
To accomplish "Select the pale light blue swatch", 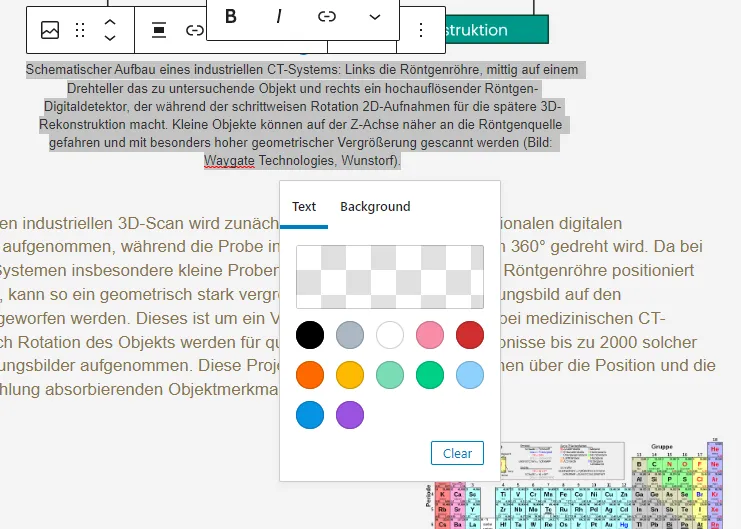I will (470, 375).
